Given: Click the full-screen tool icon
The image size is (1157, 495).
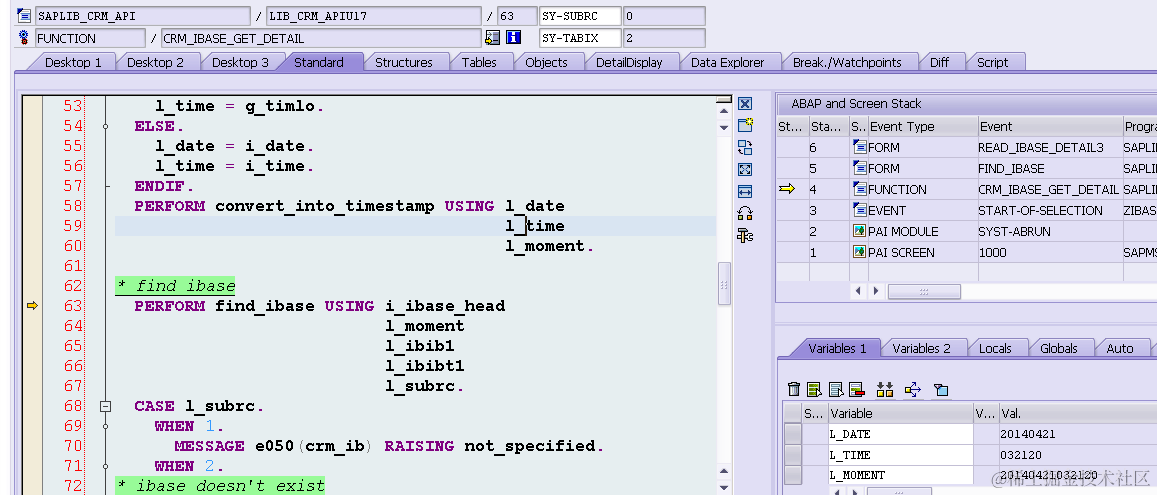Looking at the screenshot, I should 745,170.
